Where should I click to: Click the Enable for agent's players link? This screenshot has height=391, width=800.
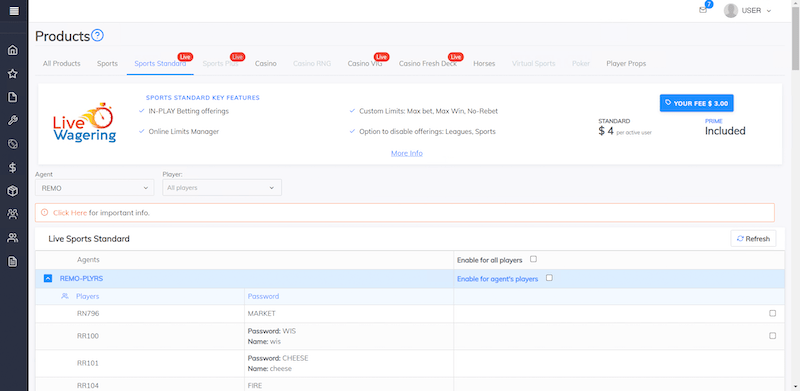pos(497,279)
